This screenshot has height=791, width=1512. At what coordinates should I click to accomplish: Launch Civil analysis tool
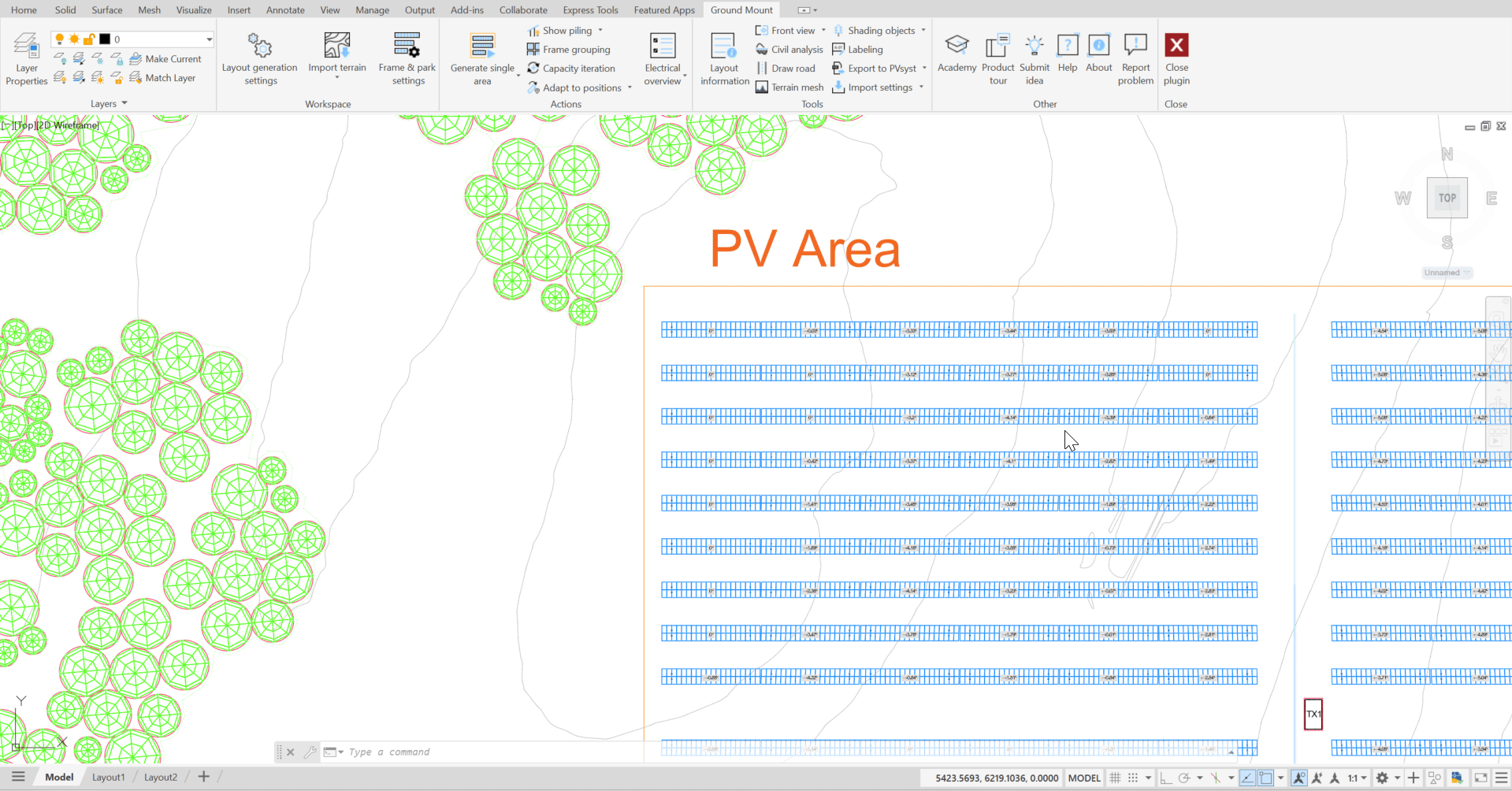789,50
